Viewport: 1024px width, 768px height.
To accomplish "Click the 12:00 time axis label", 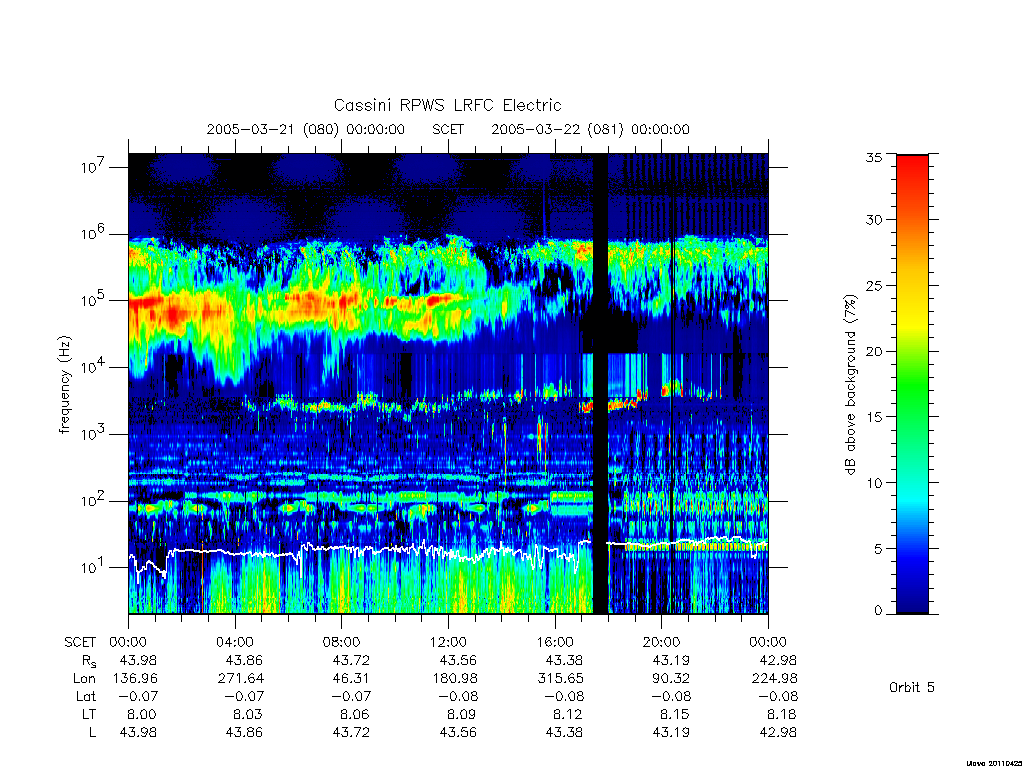I will pos(448,642).
